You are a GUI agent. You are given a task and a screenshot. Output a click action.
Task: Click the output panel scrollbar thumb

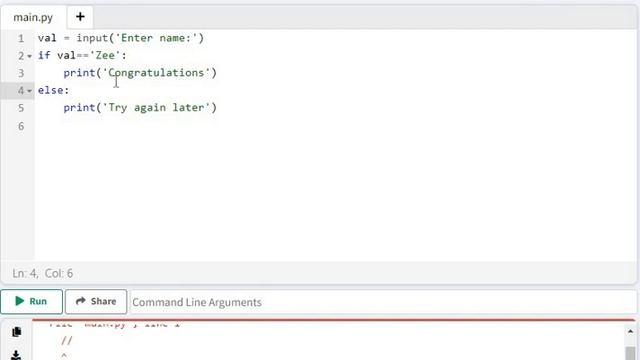630,353
